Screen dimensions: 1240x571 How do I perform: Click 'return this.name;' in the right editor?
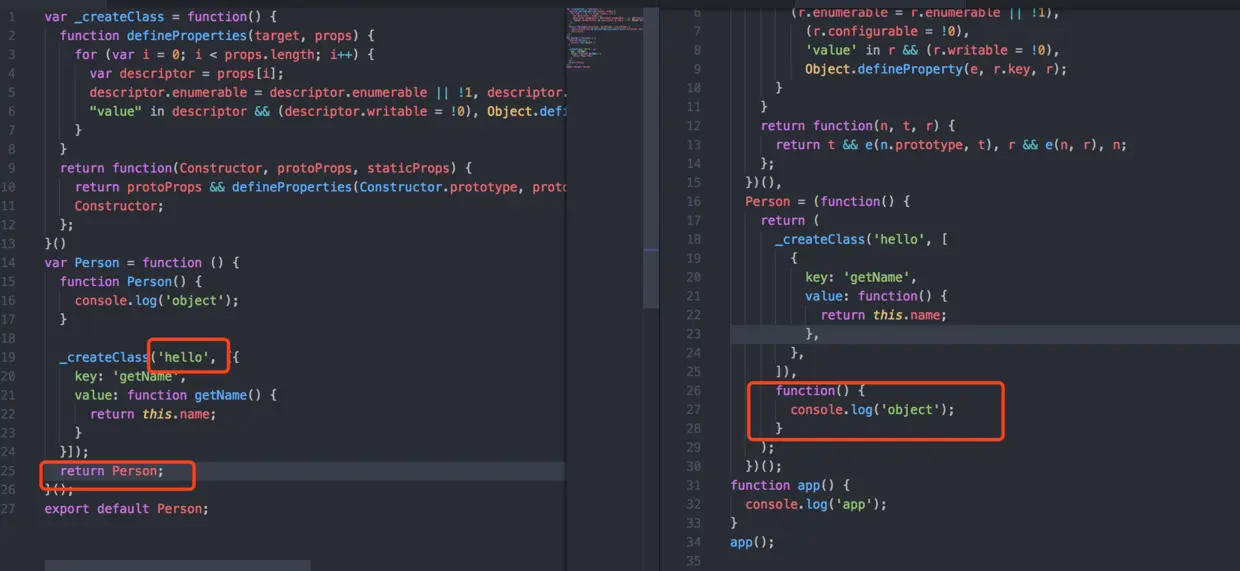pyautogui.click(x=883, y=315)
